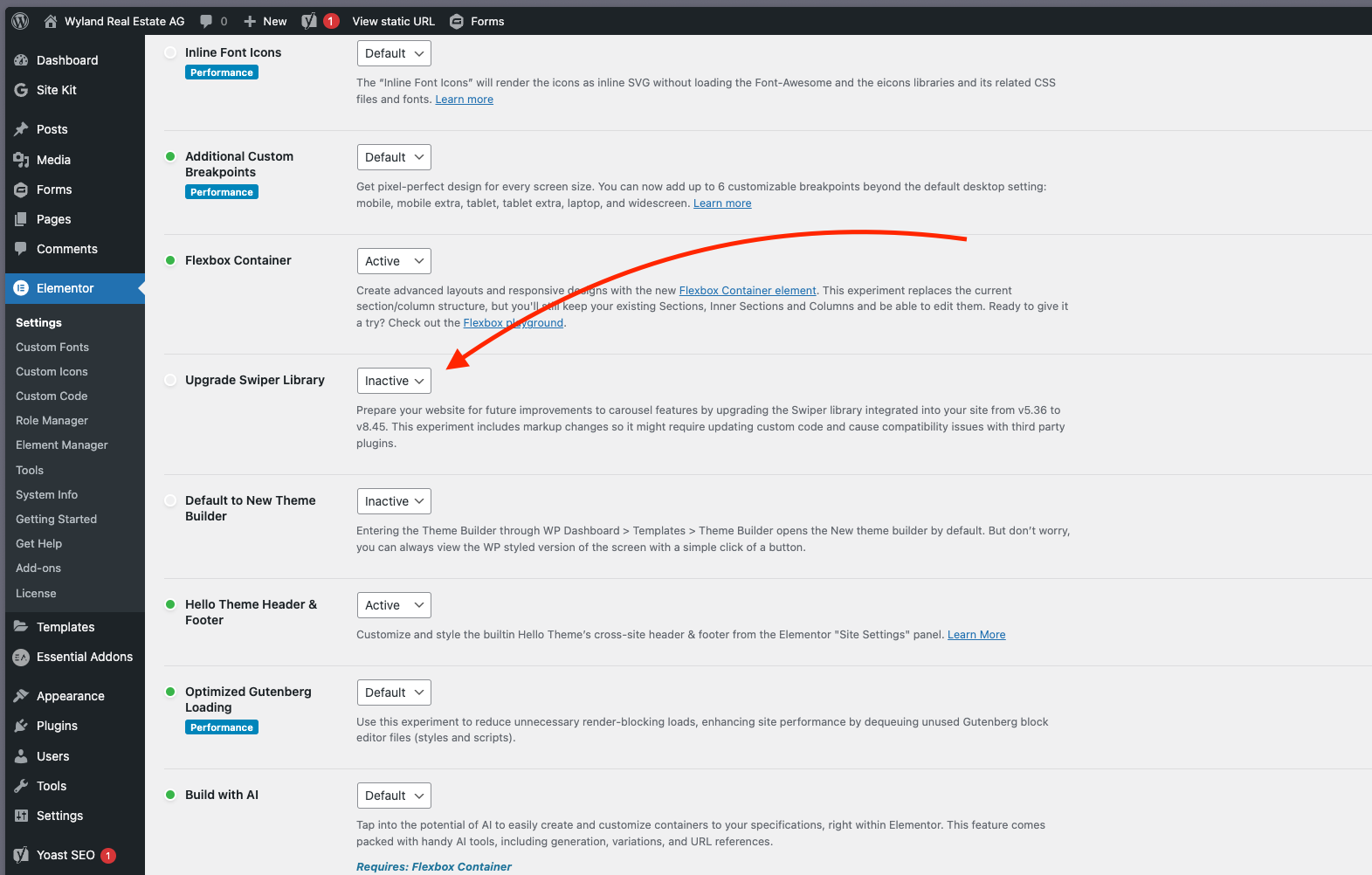This screenshot has height=875, width=1372.
Task: Click the Yoast SEO sidebar icon
Action: pyautogui.click(x=22, y=855)
